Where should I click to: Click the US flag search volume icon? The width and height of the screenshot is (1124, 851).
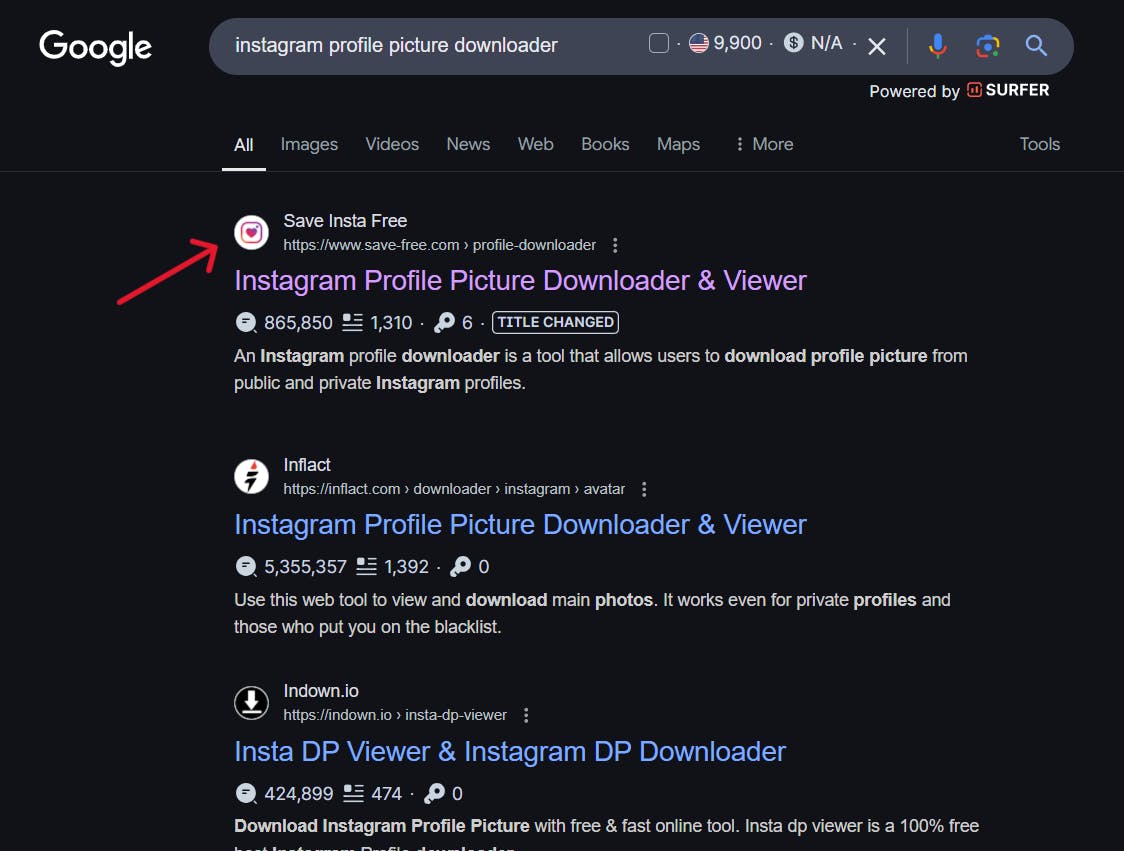point(699,43)
